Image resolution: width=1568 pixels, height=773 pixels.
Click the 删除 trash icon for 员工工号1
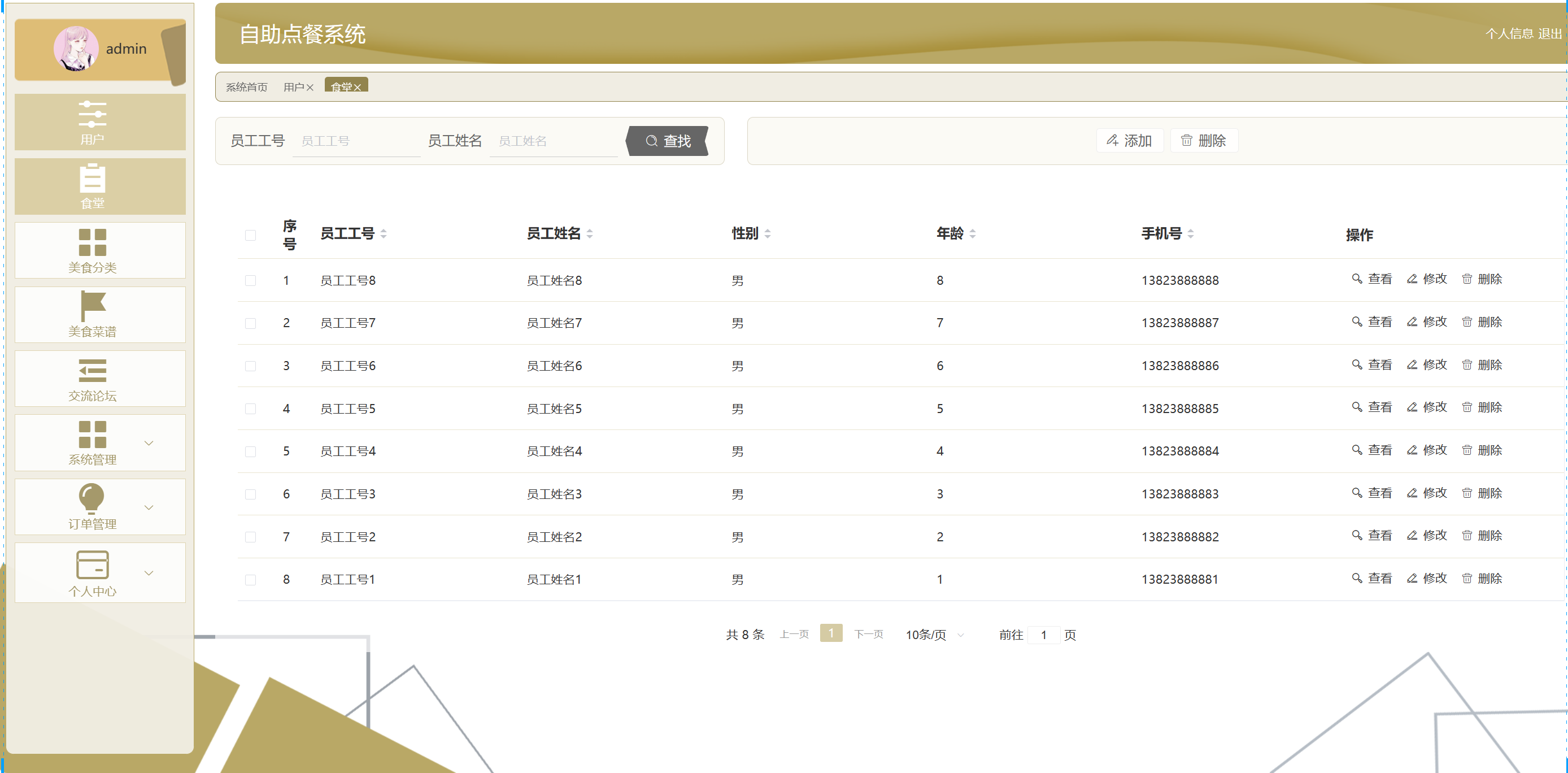1467,578
